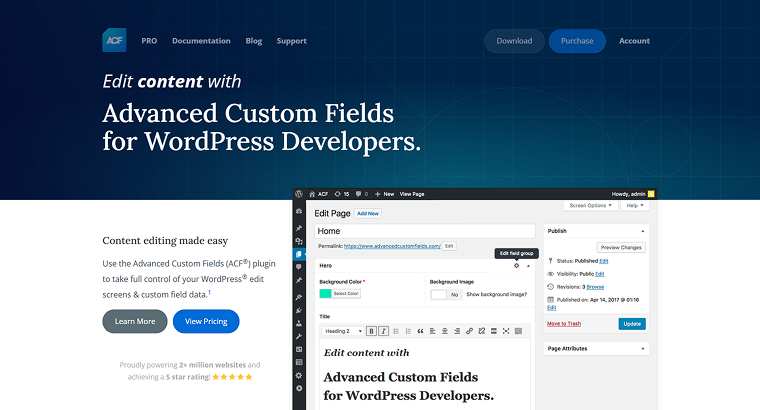The width and height of the screenshot is (760, 410).
Task: Expand the Help dropdown tab
Action: tap(634, 205)
